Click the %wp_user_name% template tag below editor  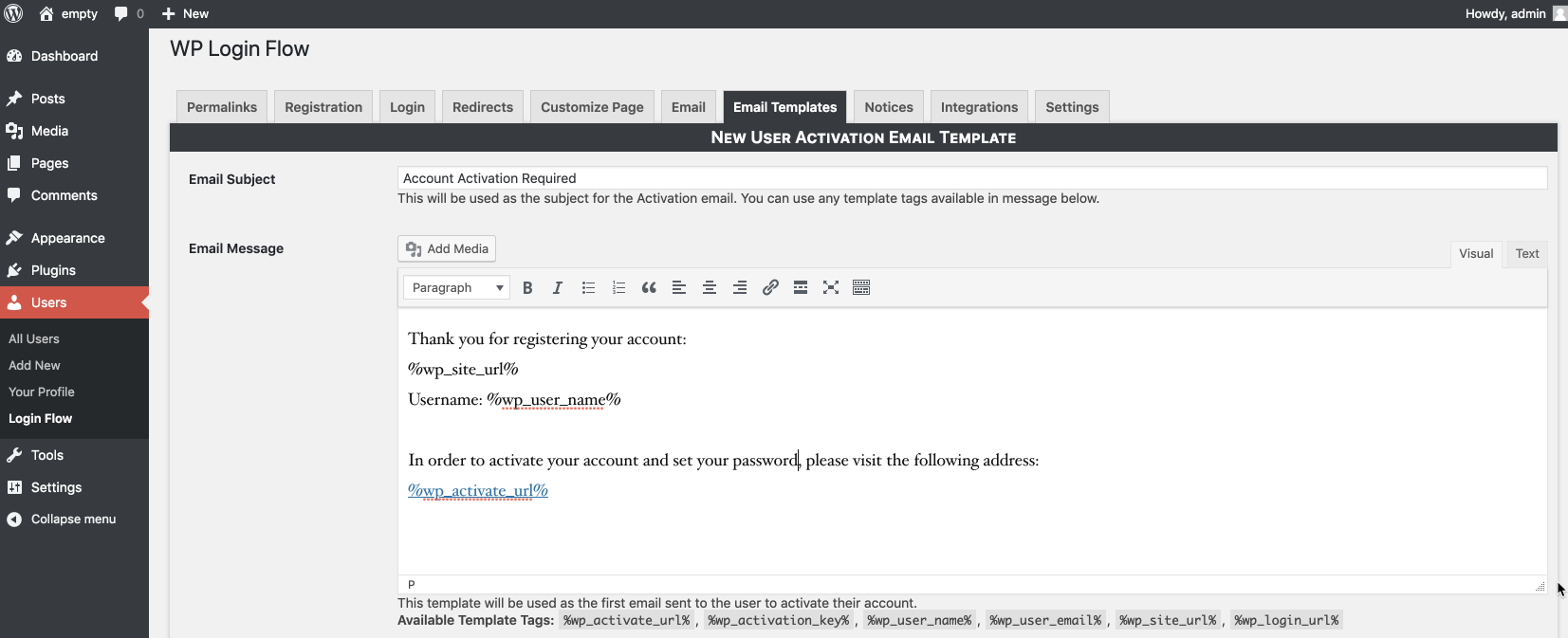coord(919,620)
